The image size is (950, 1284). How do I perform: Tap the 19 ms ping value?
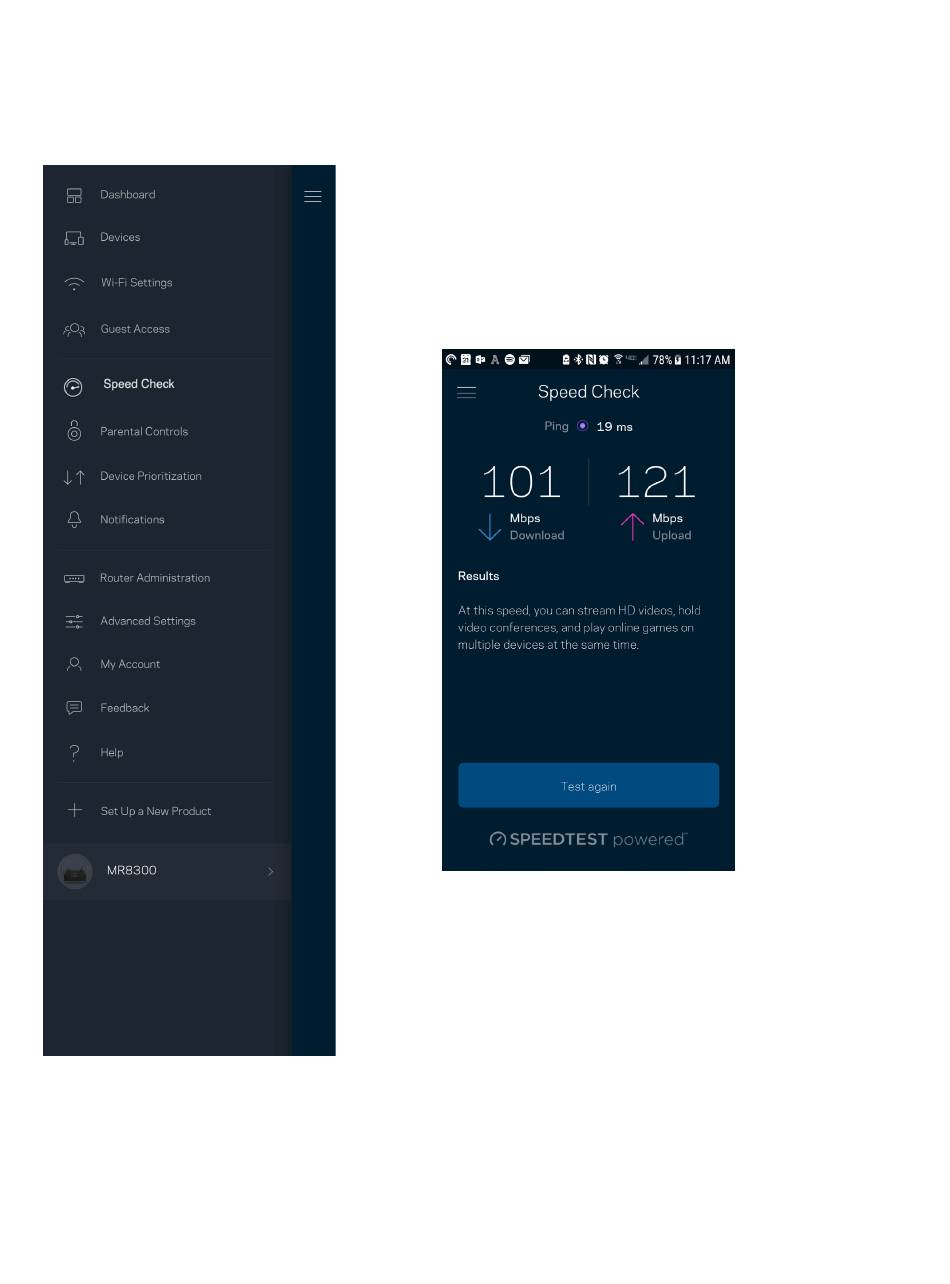(x=614, y=427)
